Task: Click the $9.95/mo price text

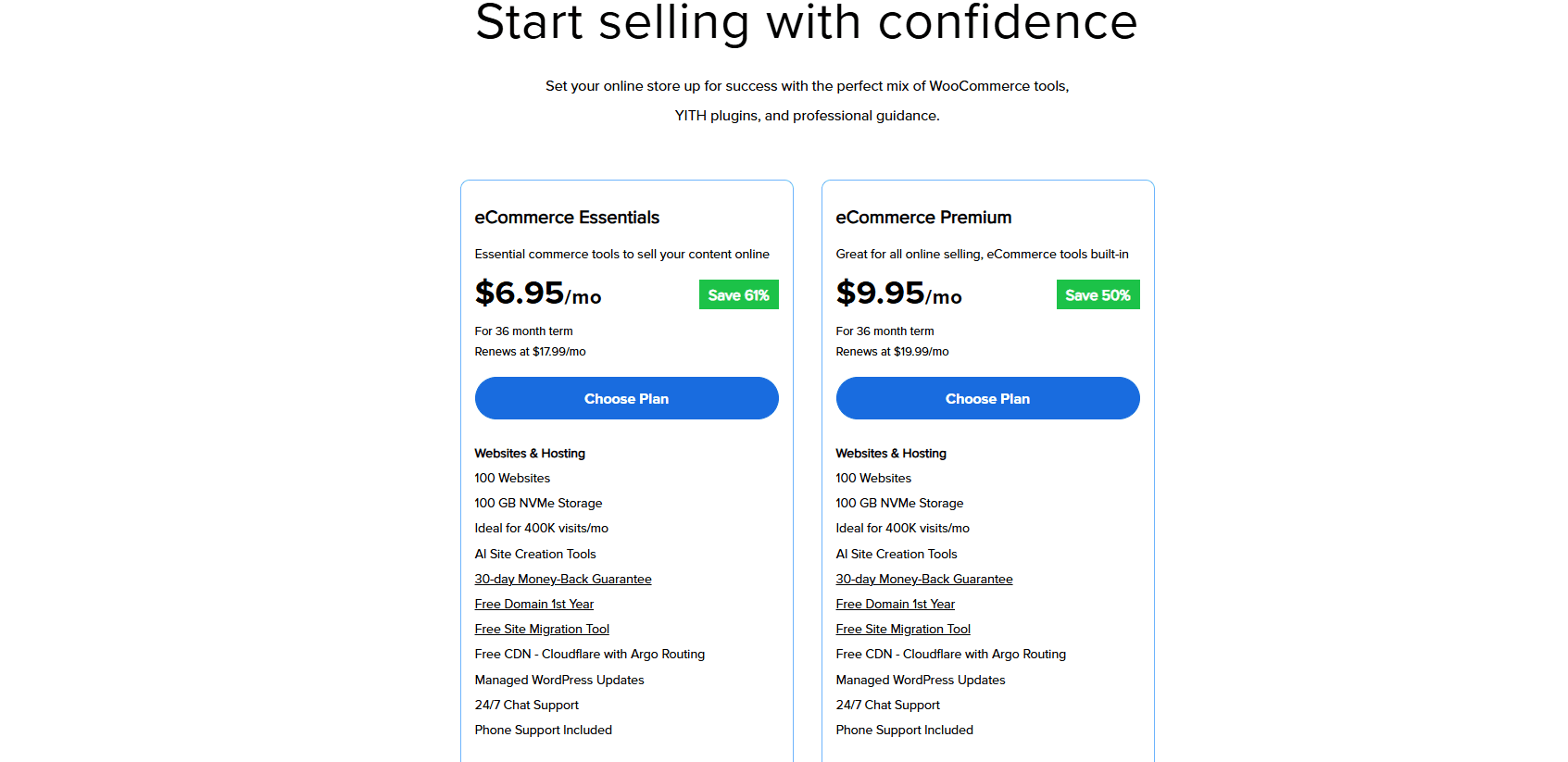Action: point(898,294)
